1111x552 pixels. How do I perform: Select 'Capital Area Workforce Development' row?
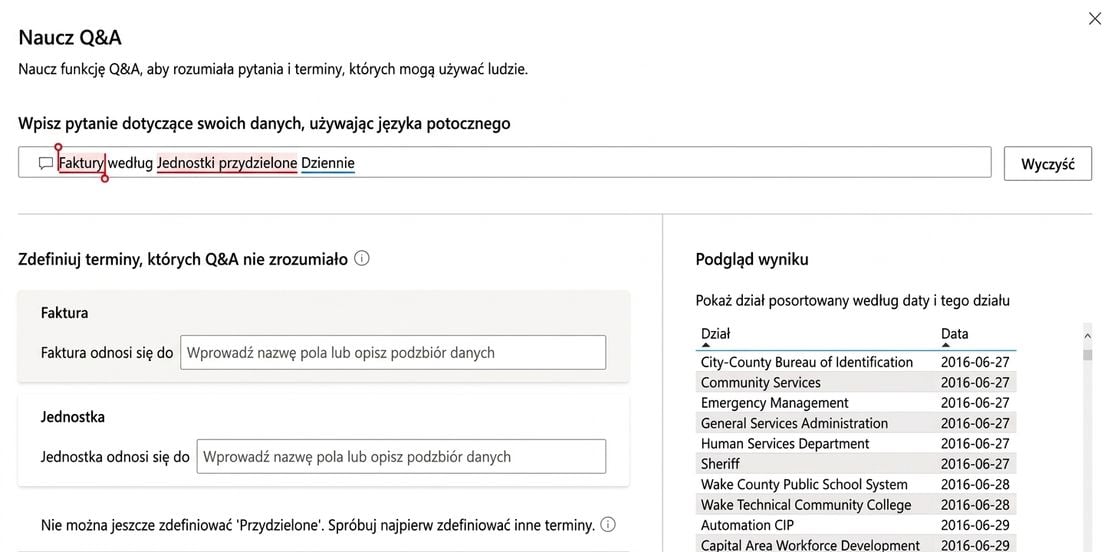pos(856,544)
